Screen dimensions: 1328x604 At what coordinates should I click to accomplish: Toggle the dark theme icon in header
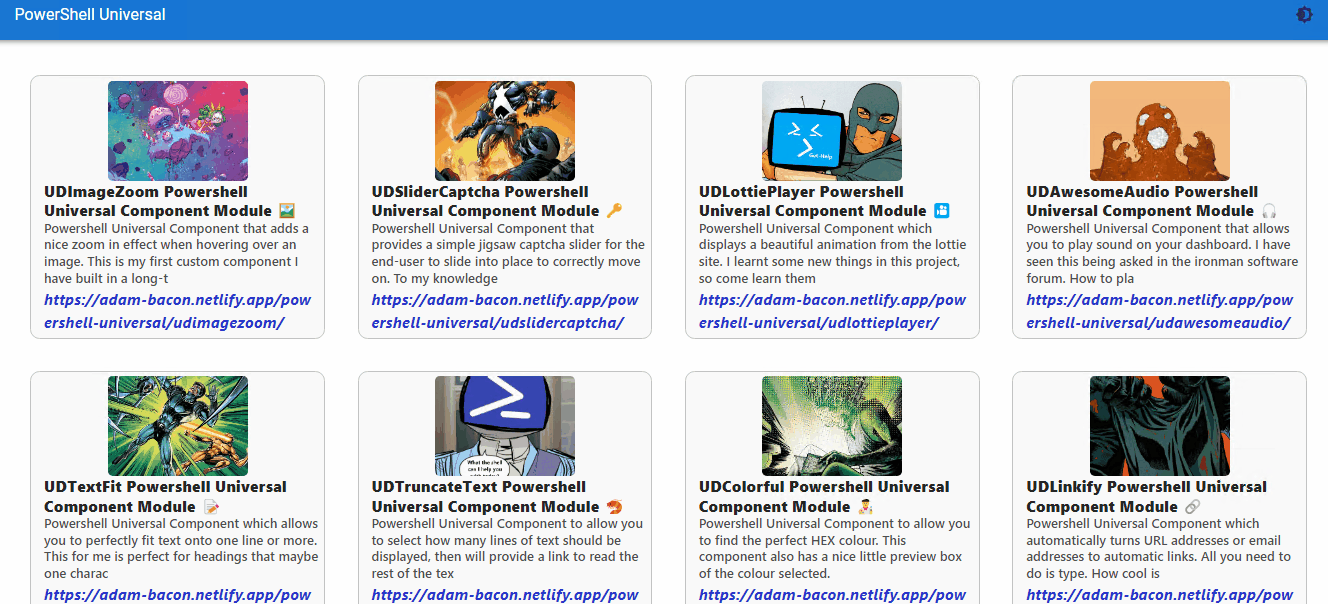coord(1304,15)
